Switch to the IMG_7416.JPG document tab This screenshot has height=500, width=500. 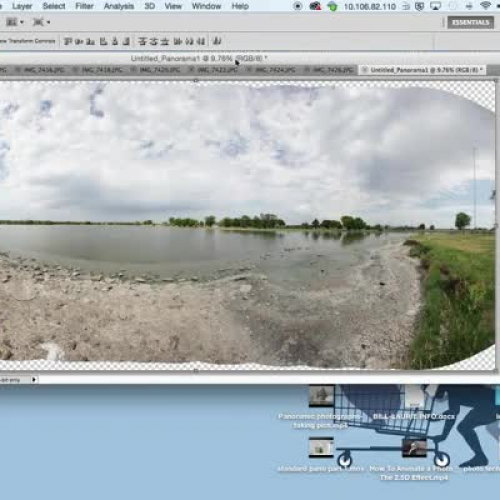41,70
